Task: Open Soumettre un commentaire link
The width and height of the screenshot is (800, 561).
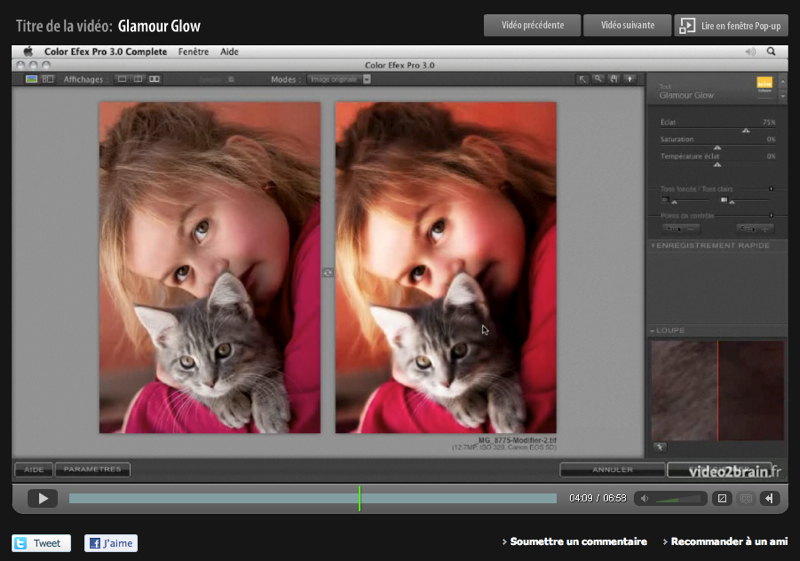Action: click(x=578, y=542)
